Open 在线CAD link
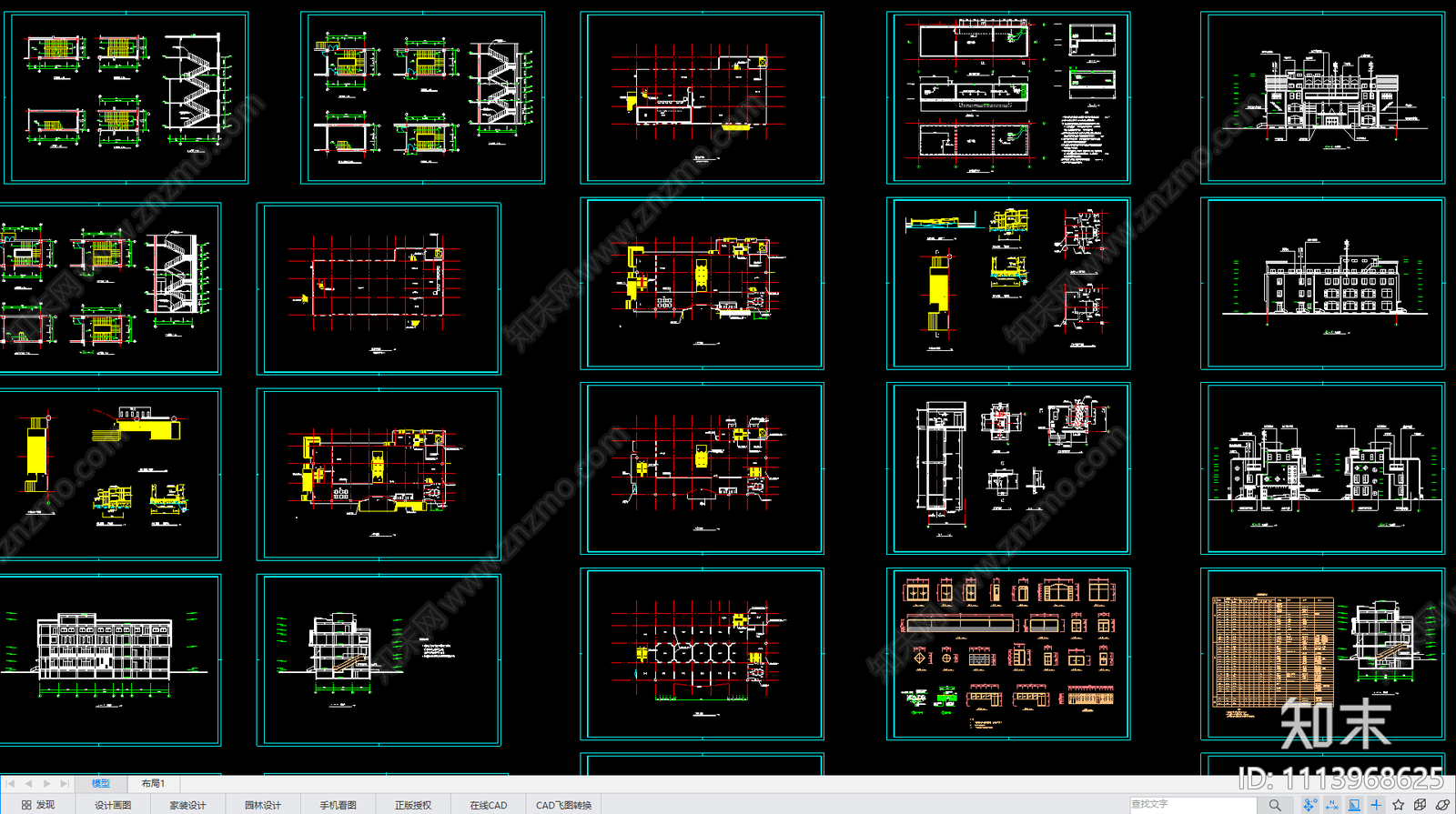The width and height of the screenshot is (1456, 814). [488, 805]
